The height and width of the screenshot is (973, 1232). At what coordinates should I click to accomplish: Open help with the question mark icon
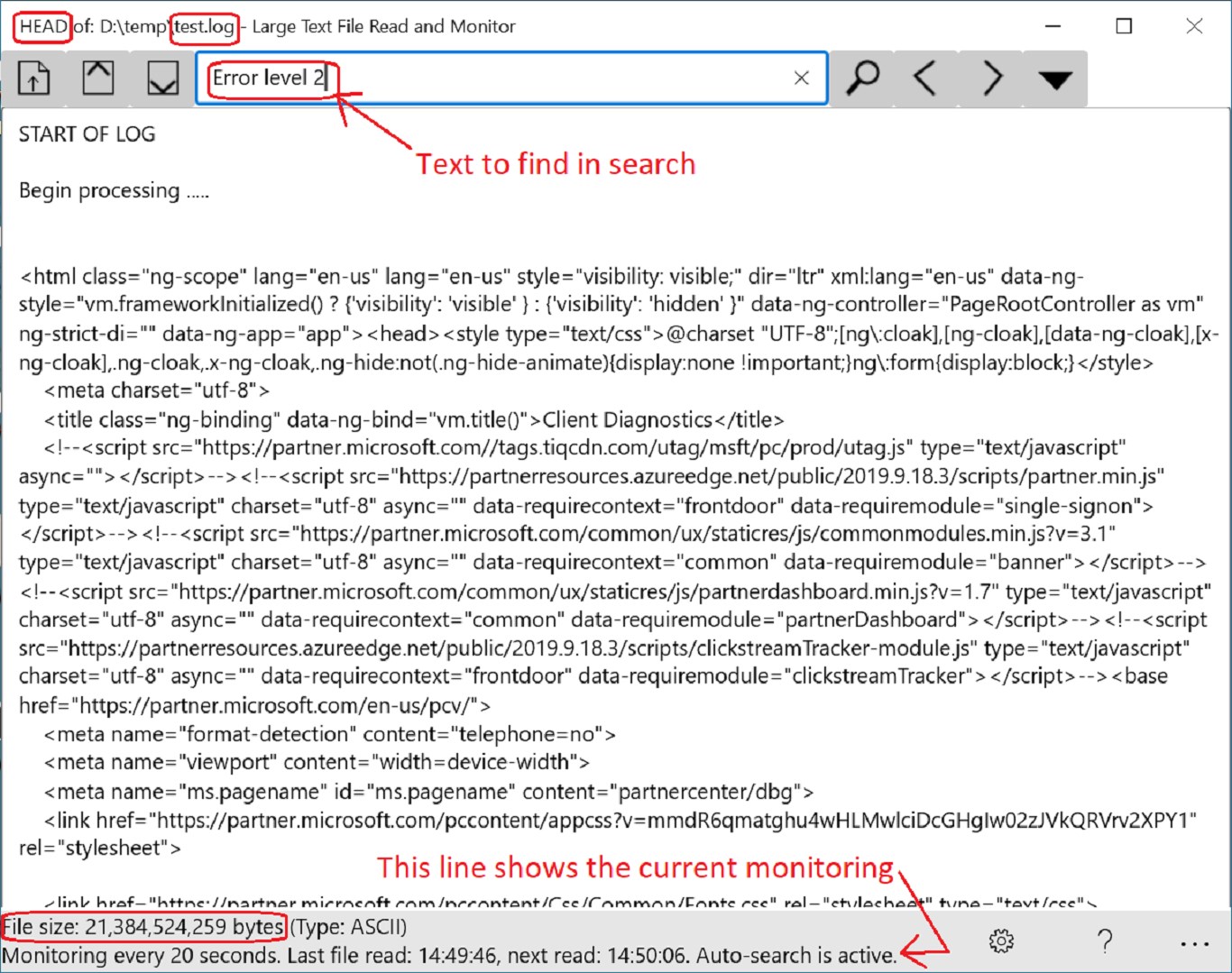point(1105,941)
